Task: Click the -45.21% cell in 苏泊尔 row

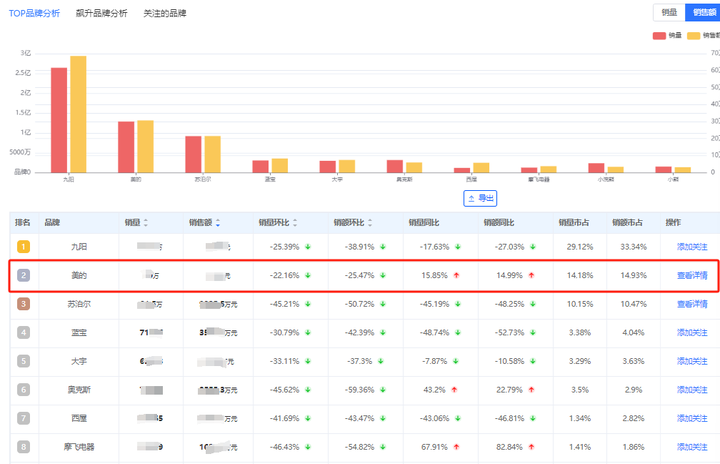Action: point(284,304)
